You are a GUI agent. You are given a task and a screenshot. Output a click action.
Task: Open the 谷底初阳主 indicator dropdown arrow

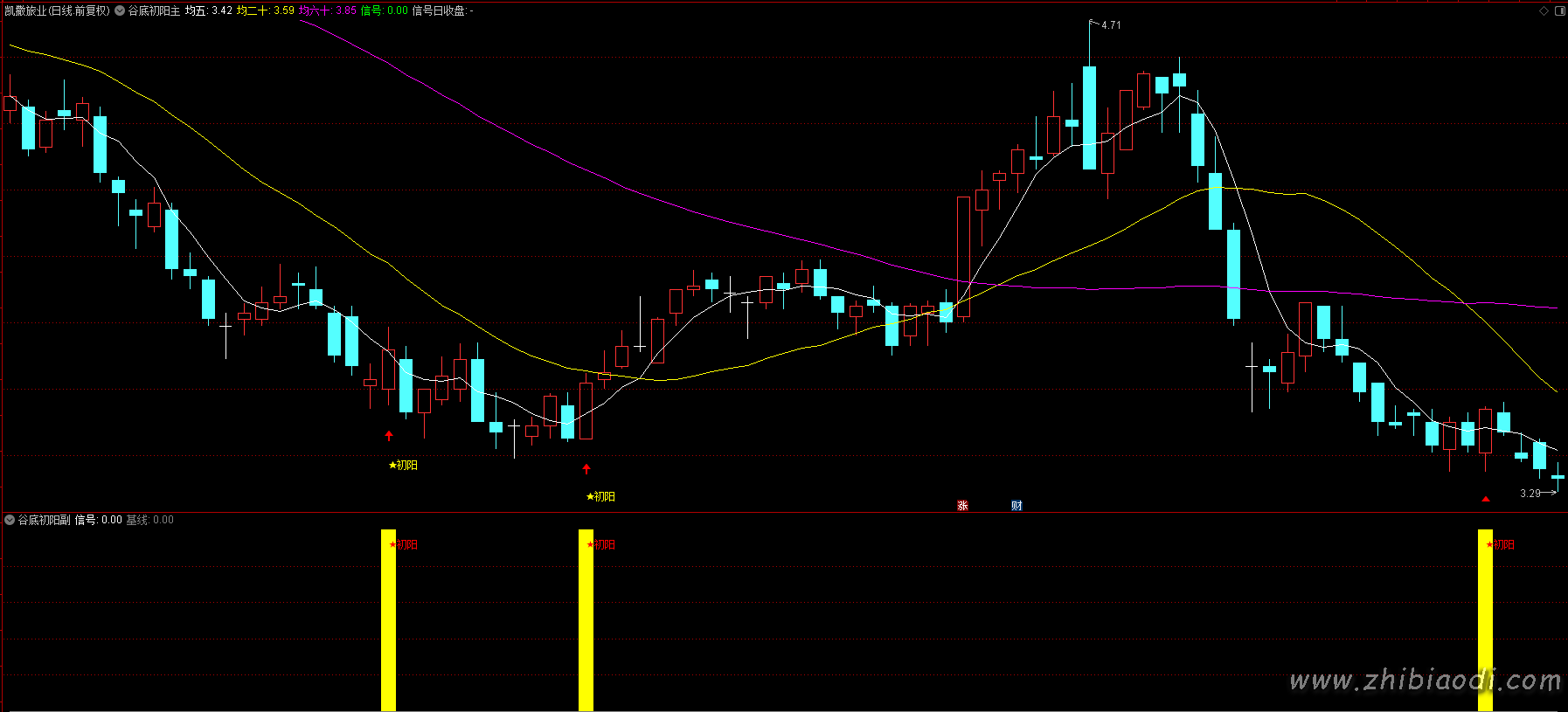point(120,10)
